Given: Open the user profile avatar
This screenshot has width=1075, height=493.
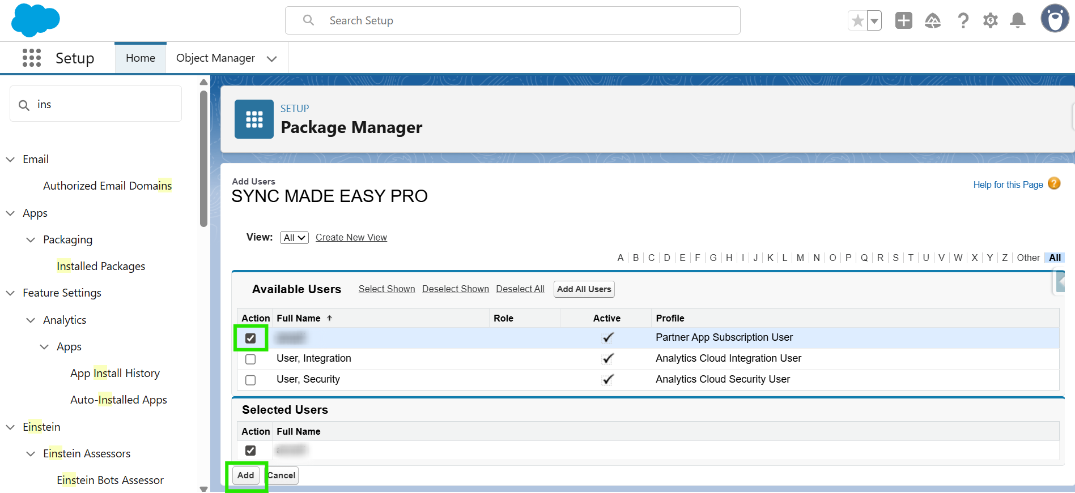Looking at the screenshot, I should click(1054, 19).
